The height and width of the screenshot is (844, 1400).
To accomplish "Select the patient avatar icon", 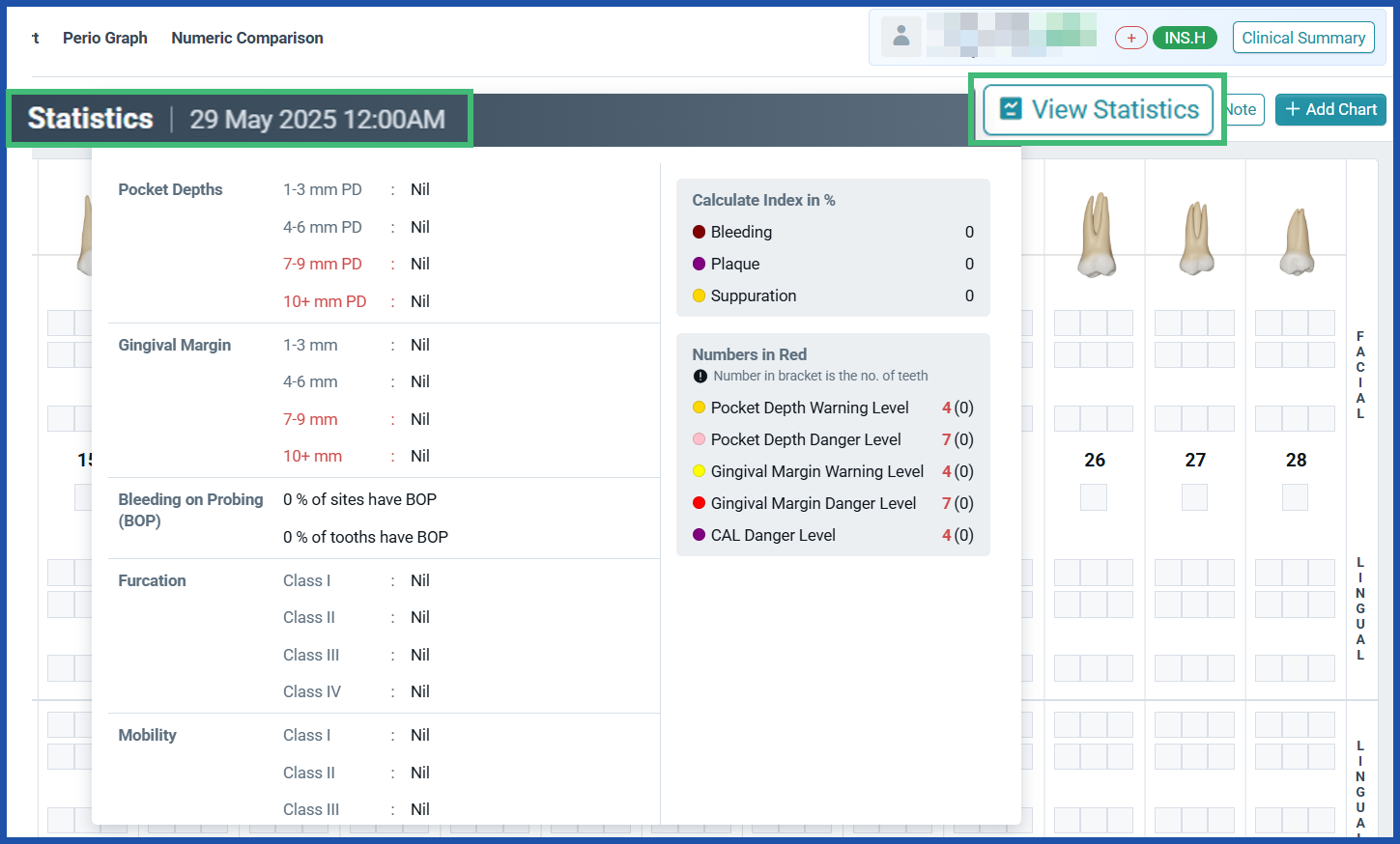I will 900,37.
